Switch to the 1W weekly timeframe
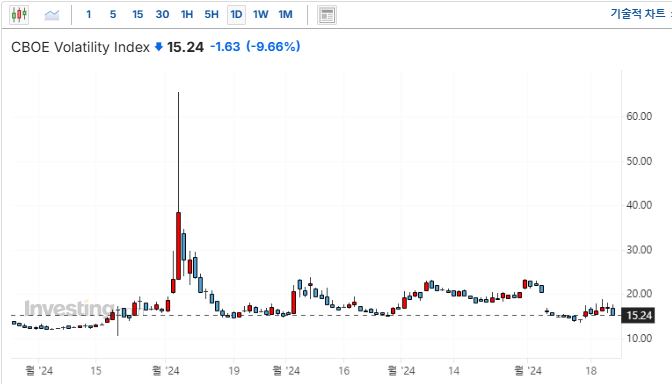The image size is (672, 384). tap(261, 15)
